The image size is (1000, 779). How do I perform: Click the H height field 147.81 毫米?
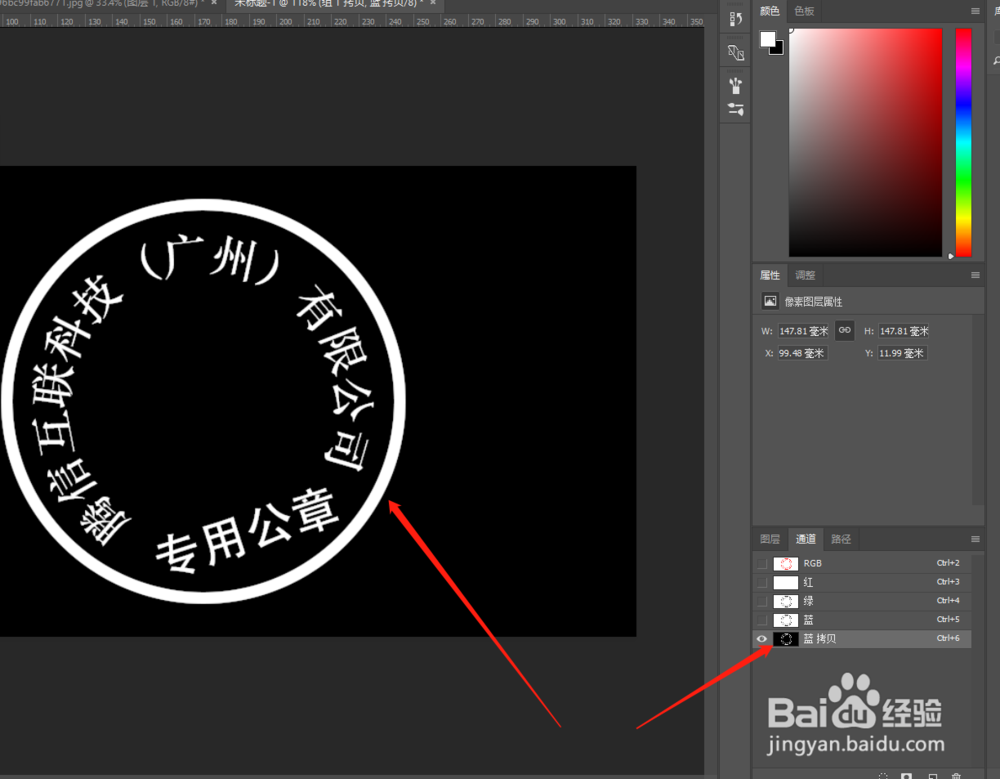(x=903, y=331)
